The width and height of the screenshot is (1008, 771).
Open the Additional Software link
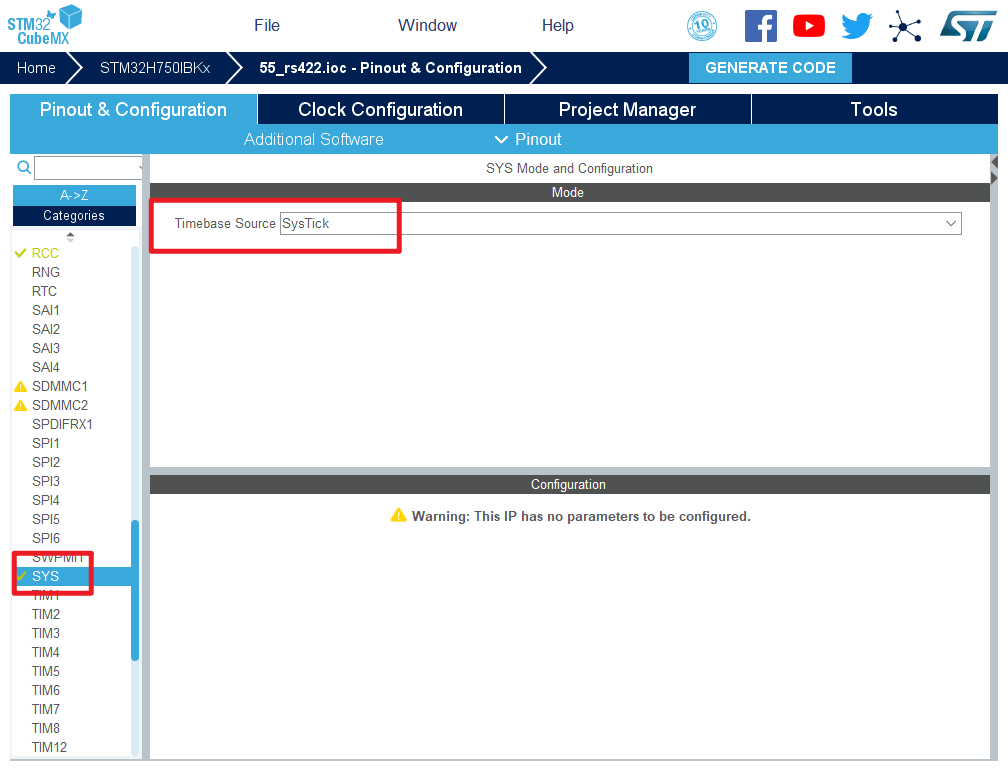(313, 139)
